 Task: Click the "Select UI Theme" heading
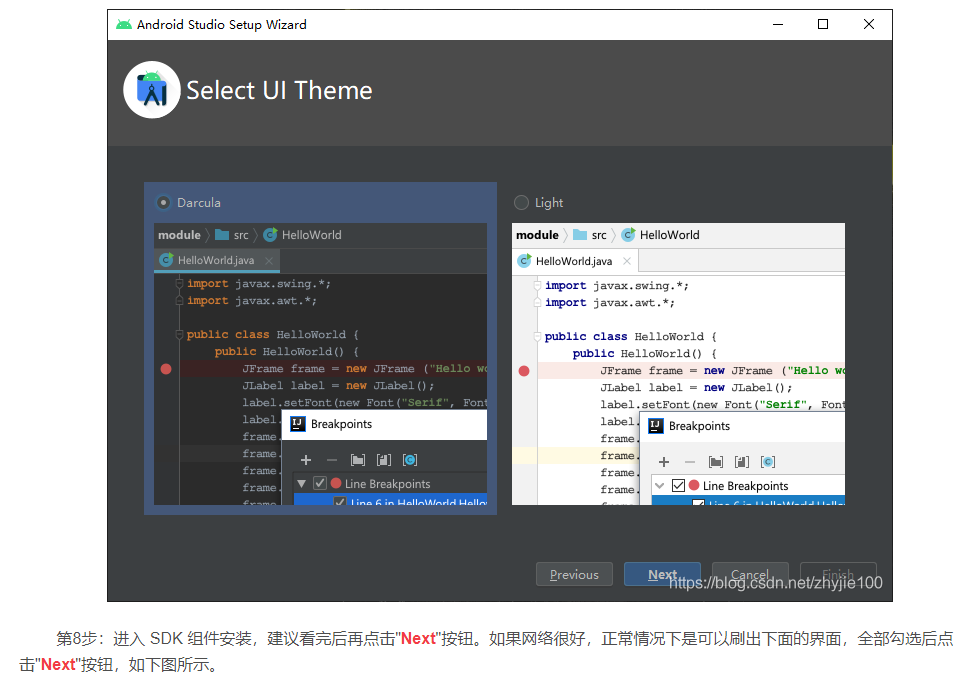[279, 90]
